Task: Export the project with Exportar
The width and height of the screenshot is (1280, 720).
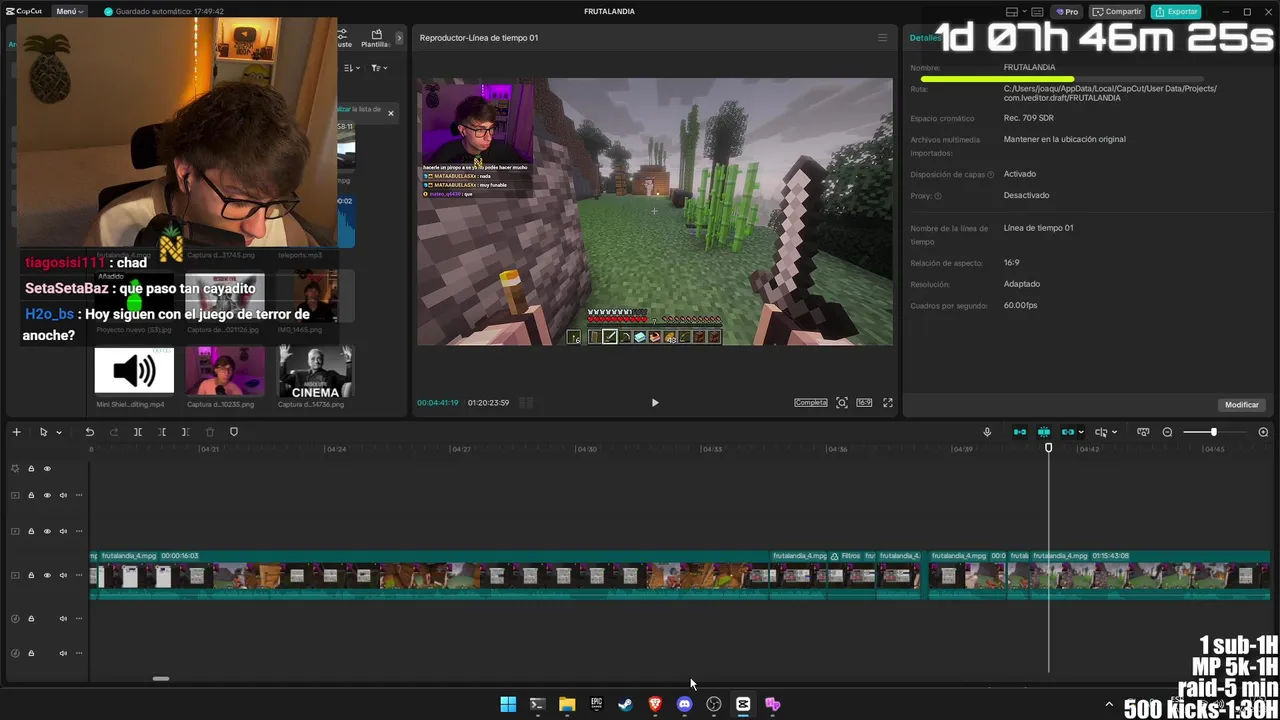Action: [1176, 12]
